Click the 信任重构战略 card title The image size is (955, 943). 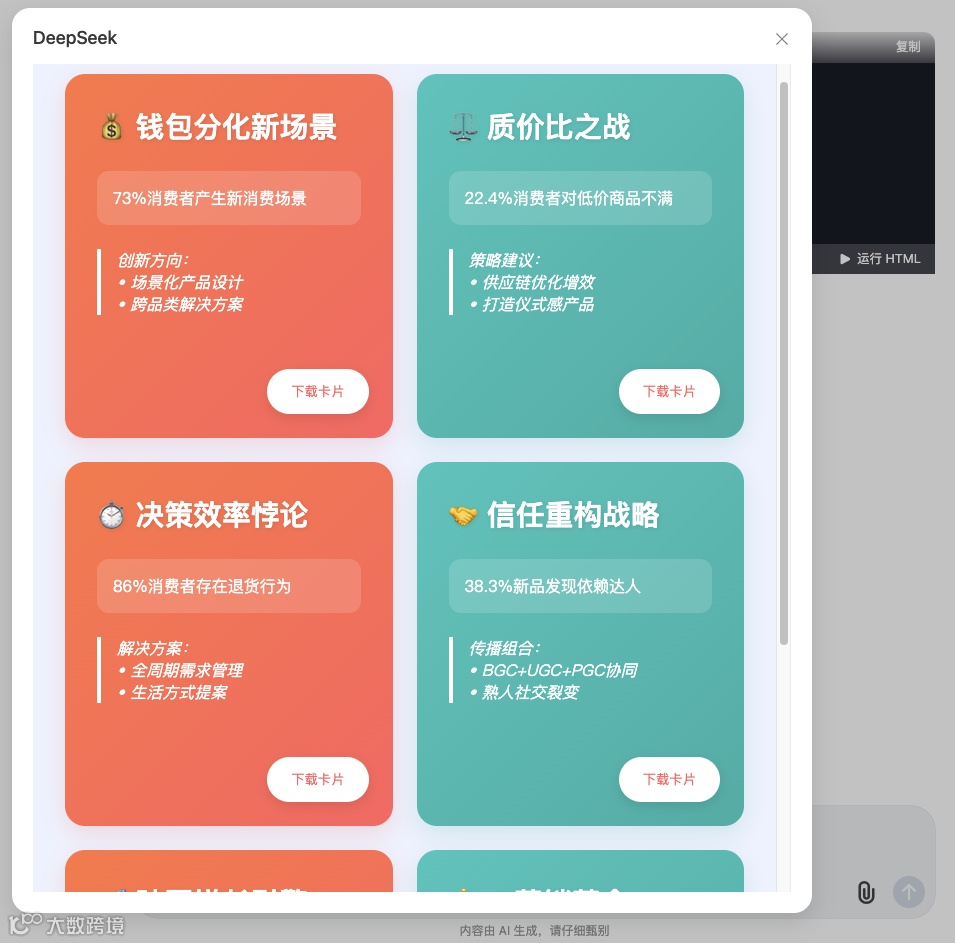(x=573, y=515)
